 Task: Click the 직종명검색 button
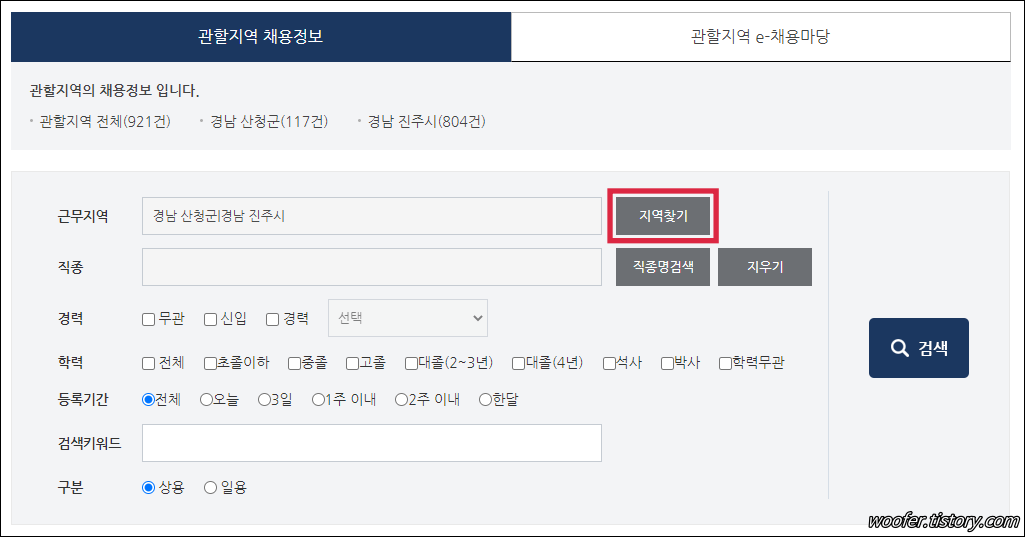click(x=663, y=267)
